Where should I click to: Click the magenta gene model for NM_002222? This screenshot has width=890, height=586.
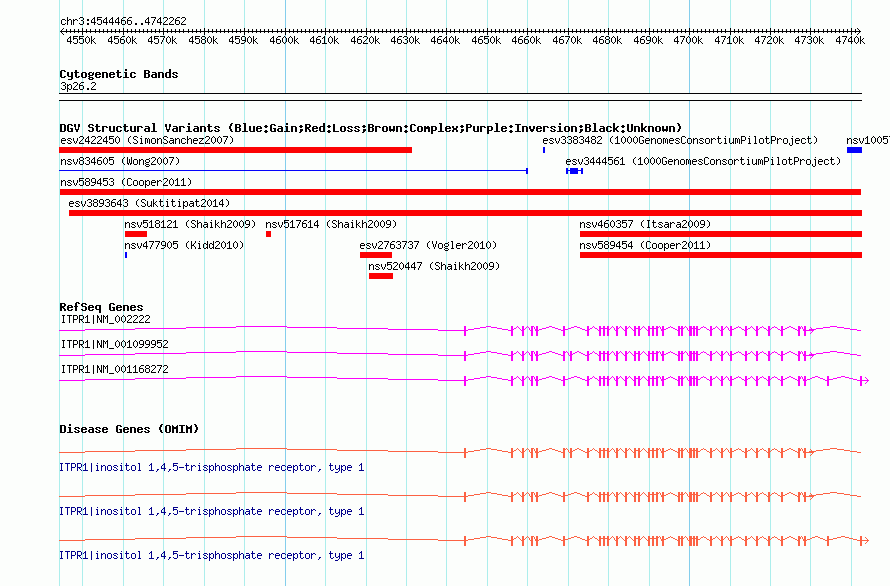click(x=460, y=330)
